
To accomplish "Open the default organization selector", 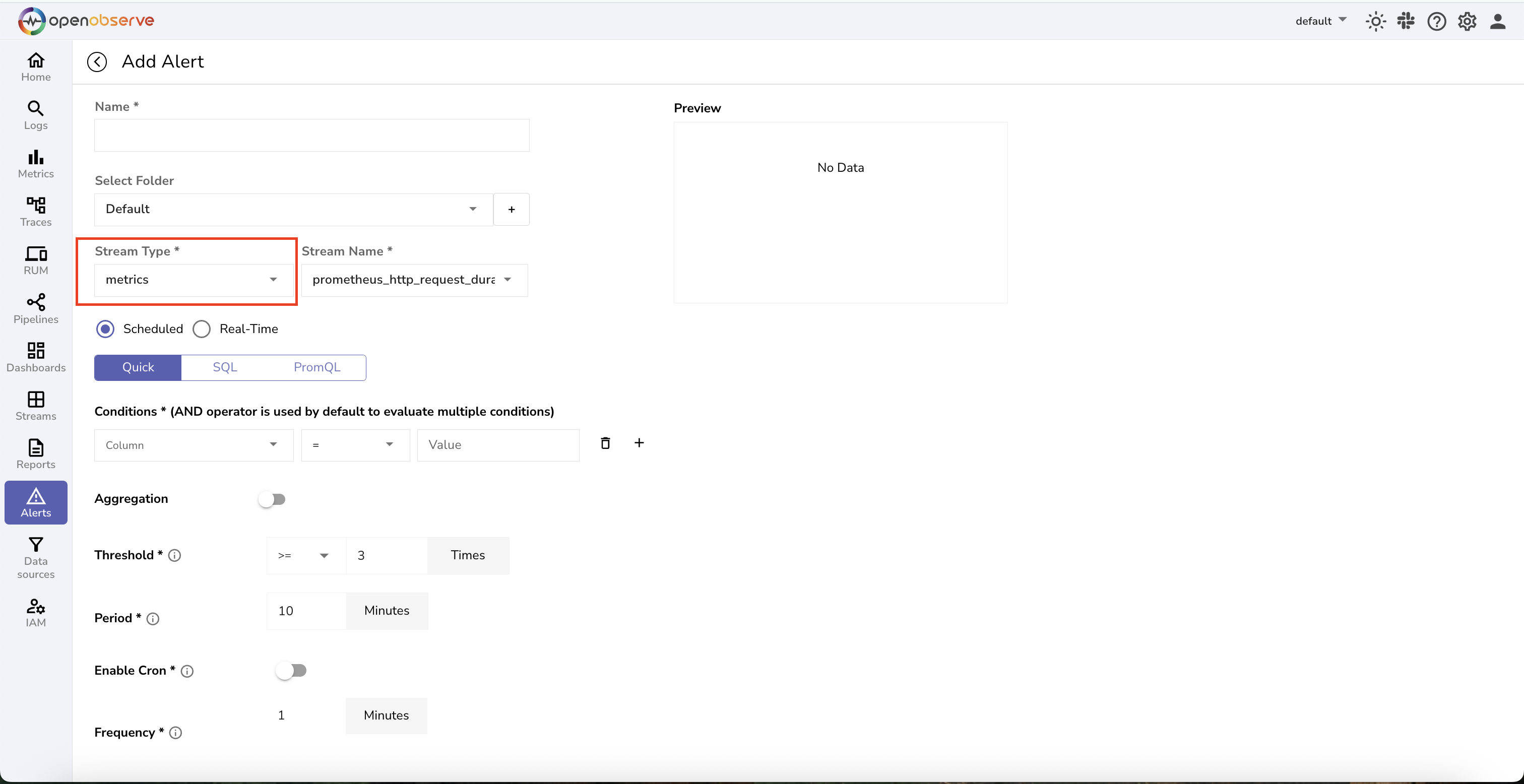I will click(1320, 21).
